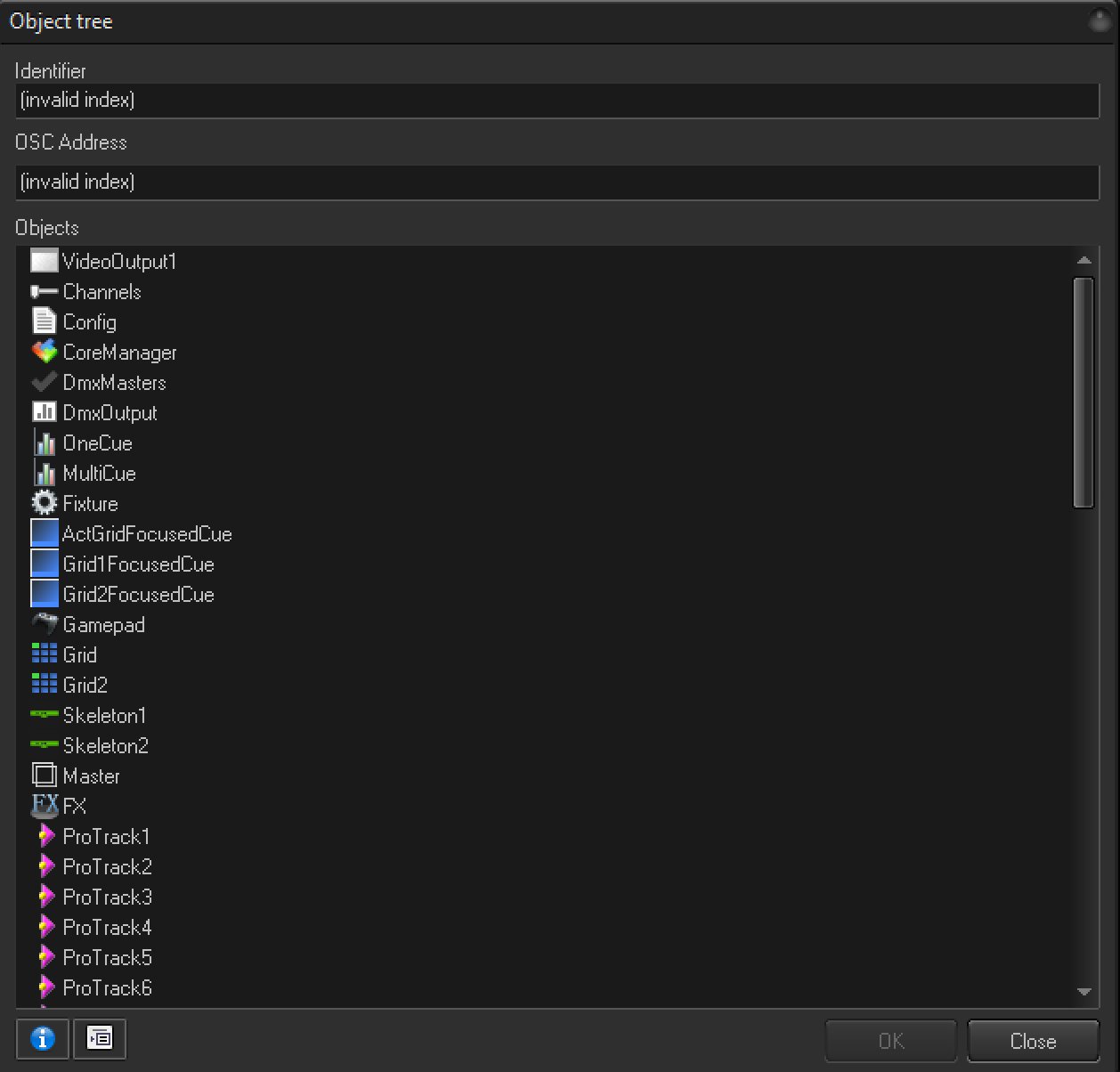Screen dimensions: 1120x1072
Task: Click the tree view options icon button
Action: [x=99, y=1038]
